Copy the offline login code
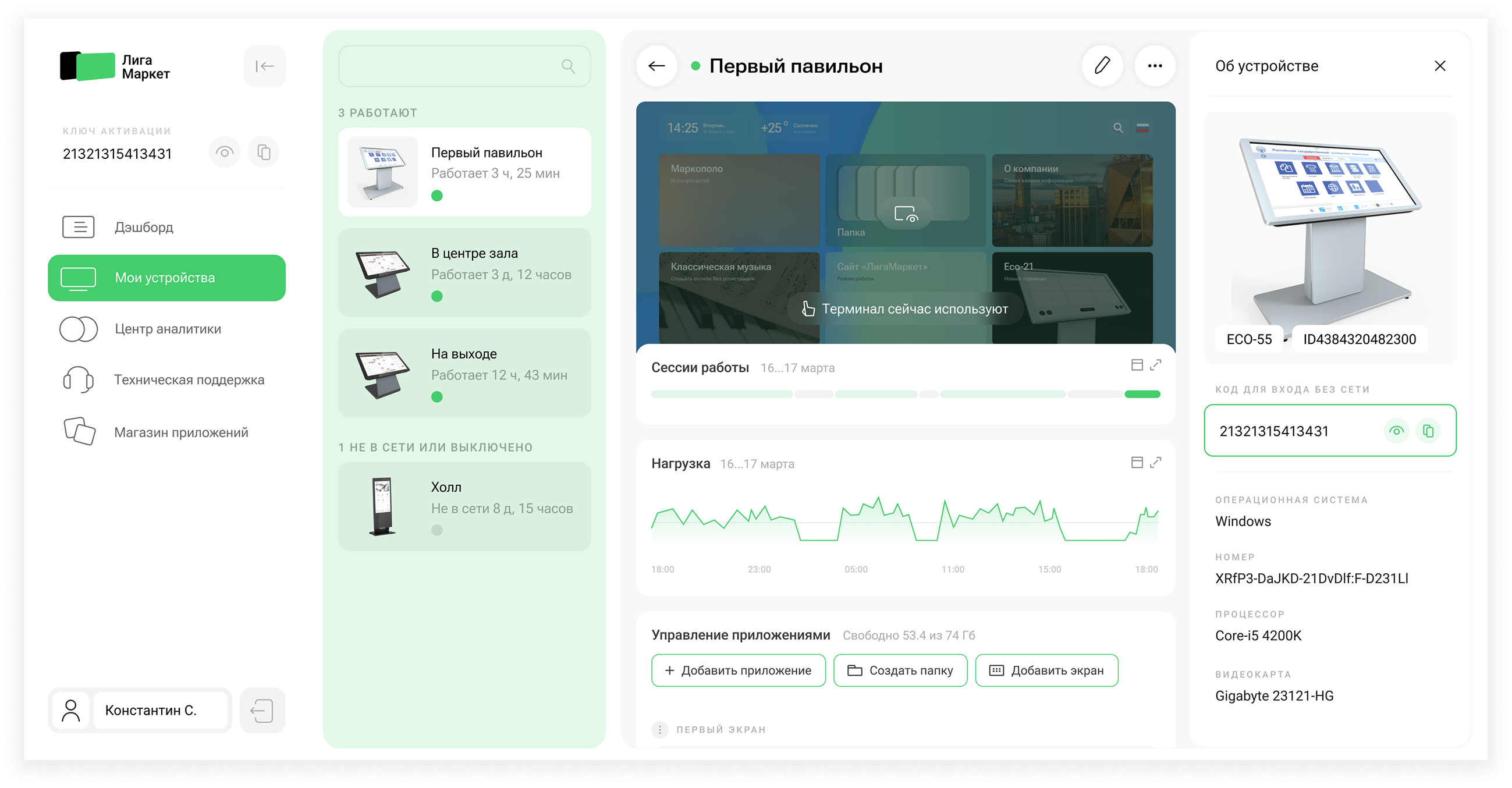Screen dimensions: 1512x788 click(1428, 431)
